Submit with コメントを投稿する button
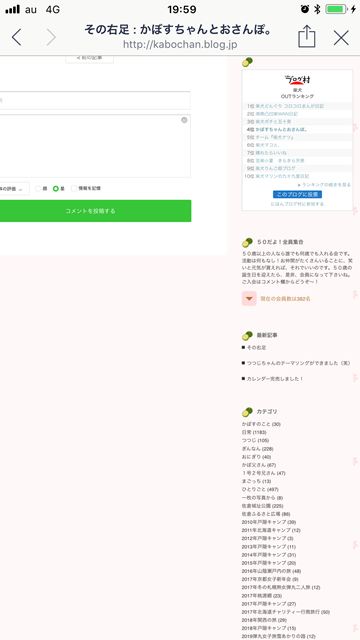Image resolution: width=360 pixels, height=640 pixels. pos(95,211)
